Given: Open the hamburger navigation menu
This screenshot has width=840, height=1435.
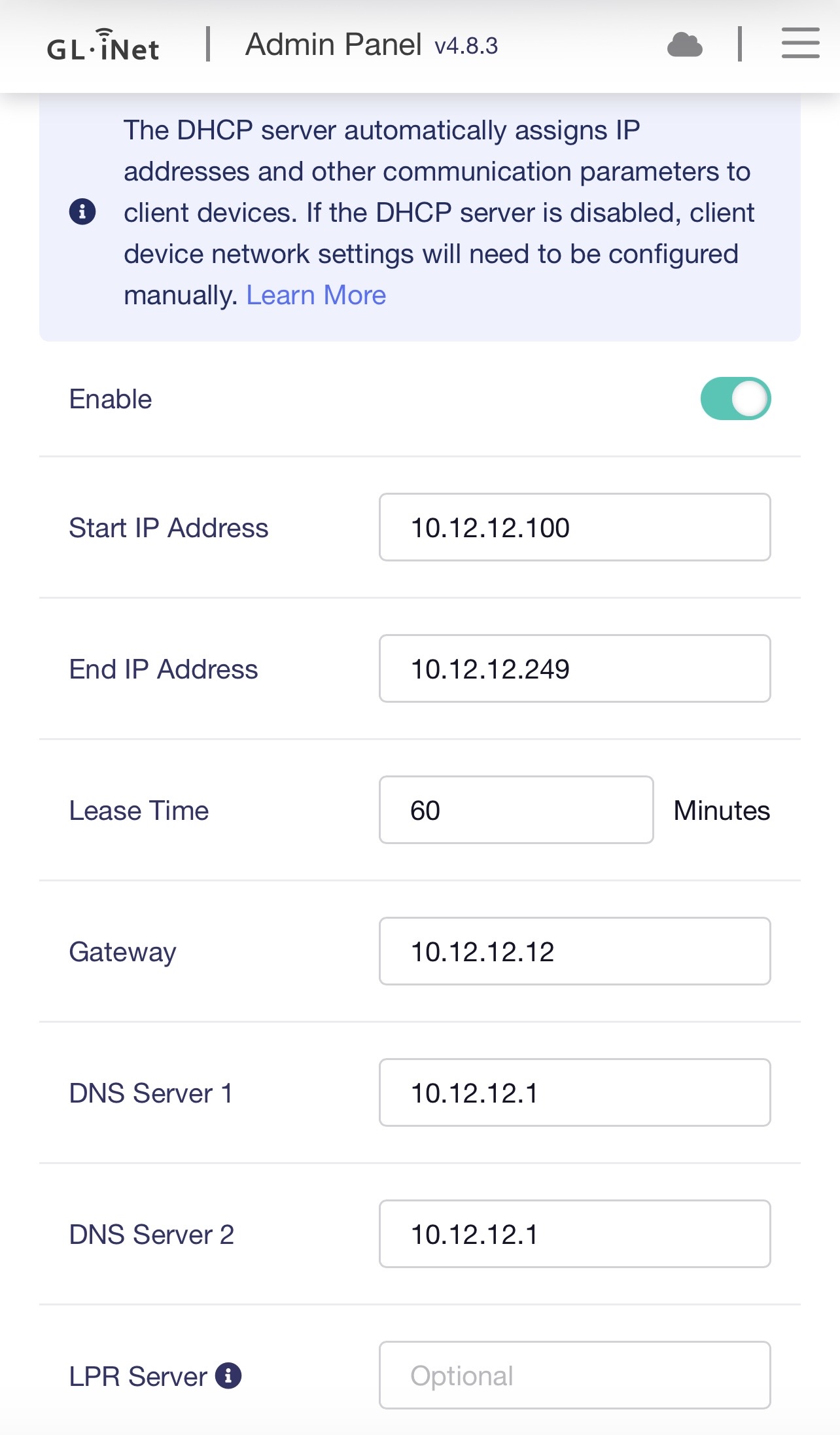Looking at the screenshot, I should (800, 44).
